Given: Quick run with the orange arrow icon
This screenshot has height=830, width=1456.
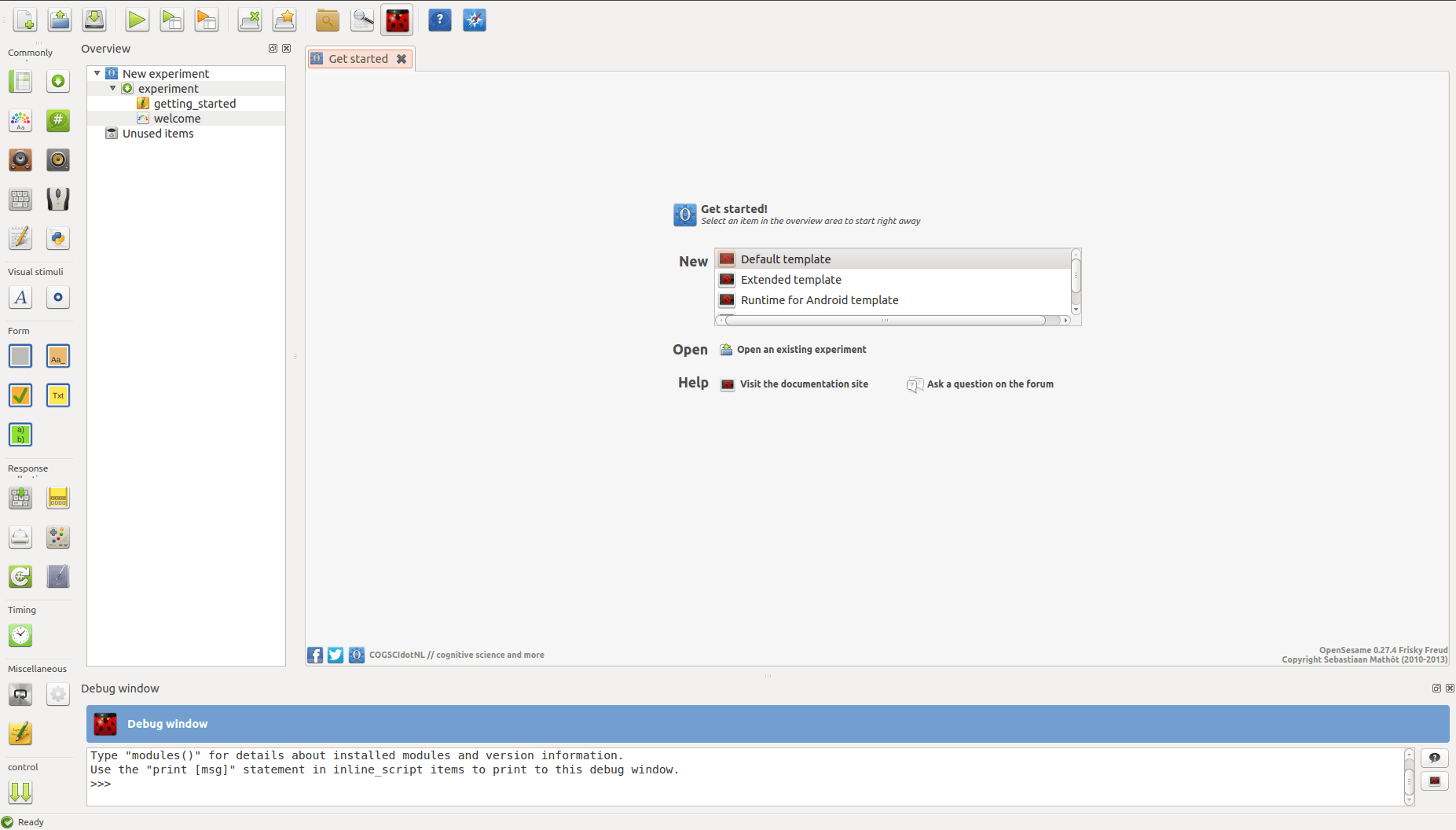Looking at the screenshot, I should [x=207, y=20].
